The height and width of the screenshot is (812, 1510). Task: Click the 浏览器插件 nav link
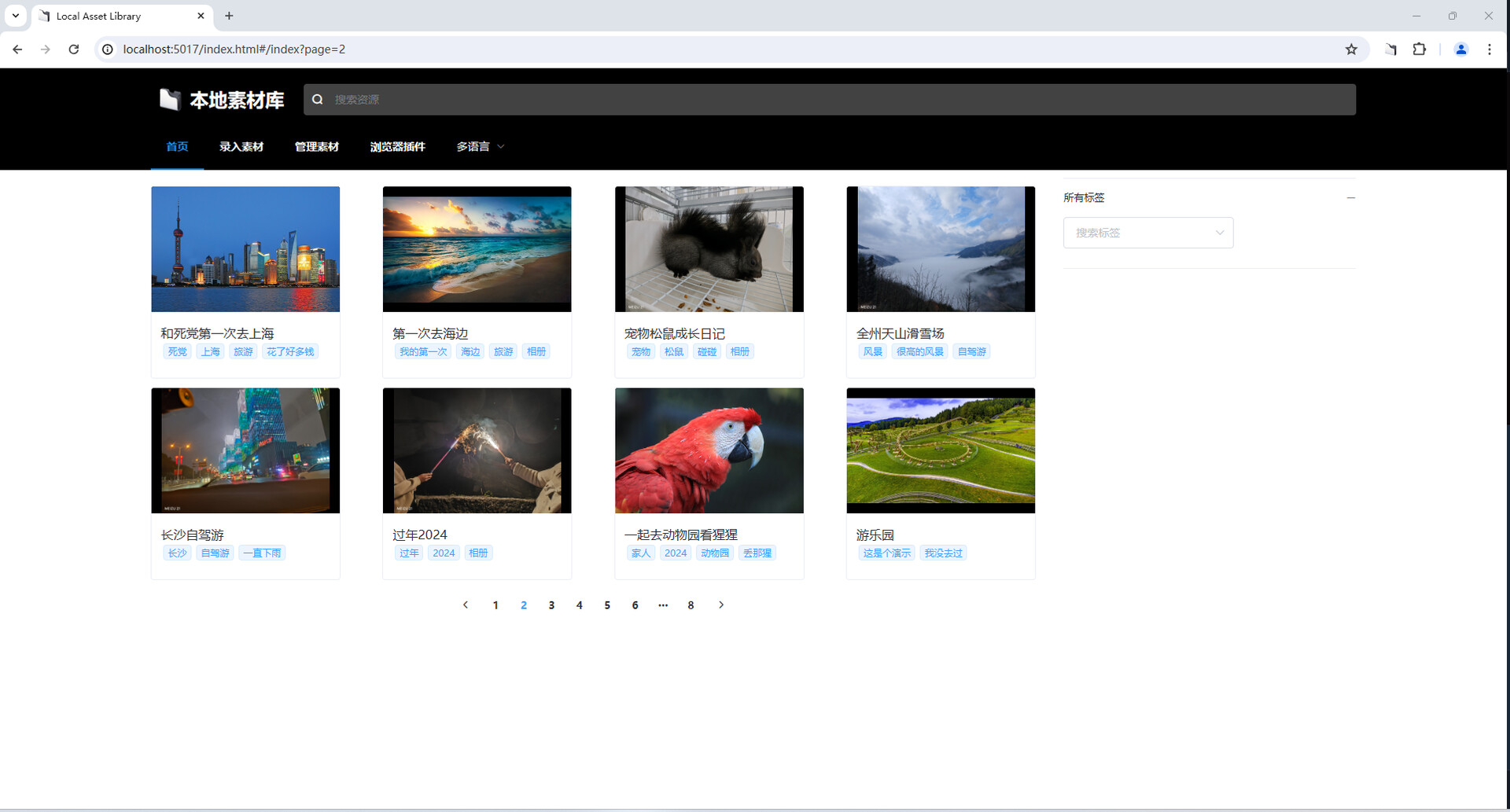click(397, 147)
